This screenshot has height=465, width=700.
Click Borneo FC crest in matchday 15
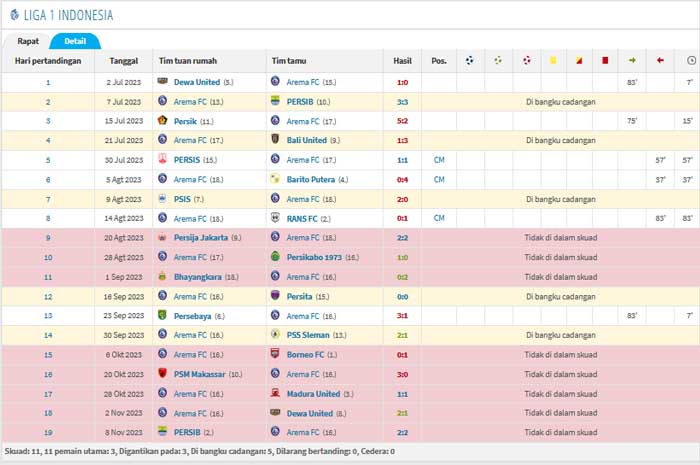275,354
